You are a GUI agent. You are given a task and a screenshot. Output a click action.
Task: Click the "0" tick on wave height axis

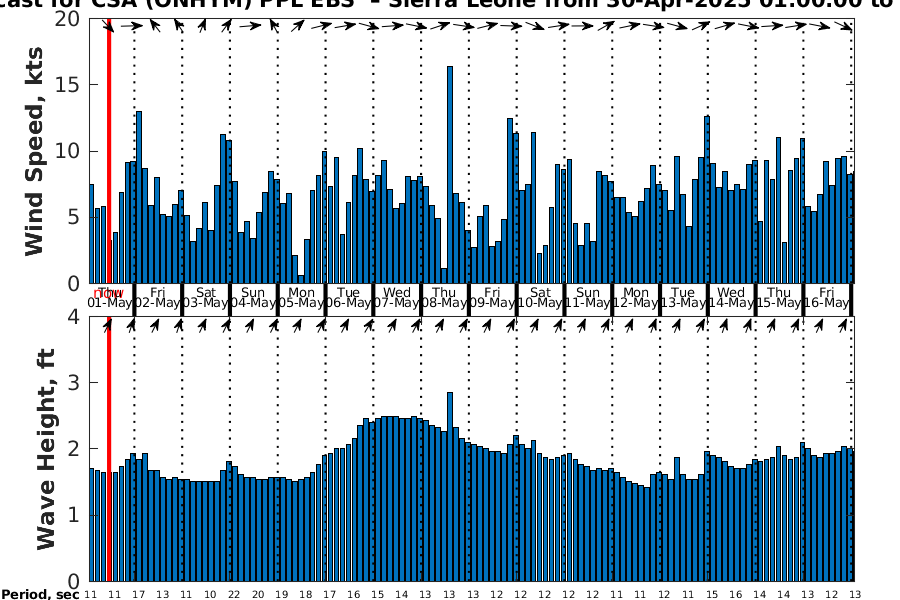tap(73, 581)
